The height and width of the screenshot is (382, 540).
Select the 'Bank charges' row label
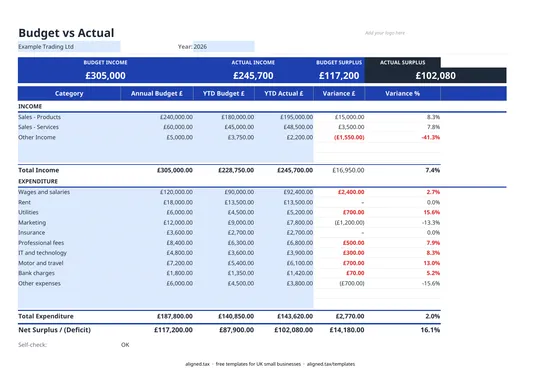(37, 273)
